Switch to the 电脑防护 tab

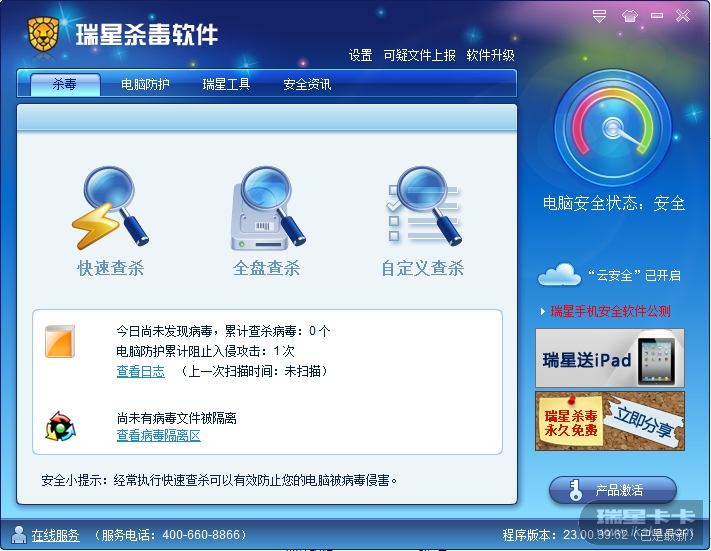[x=145, y=84]
